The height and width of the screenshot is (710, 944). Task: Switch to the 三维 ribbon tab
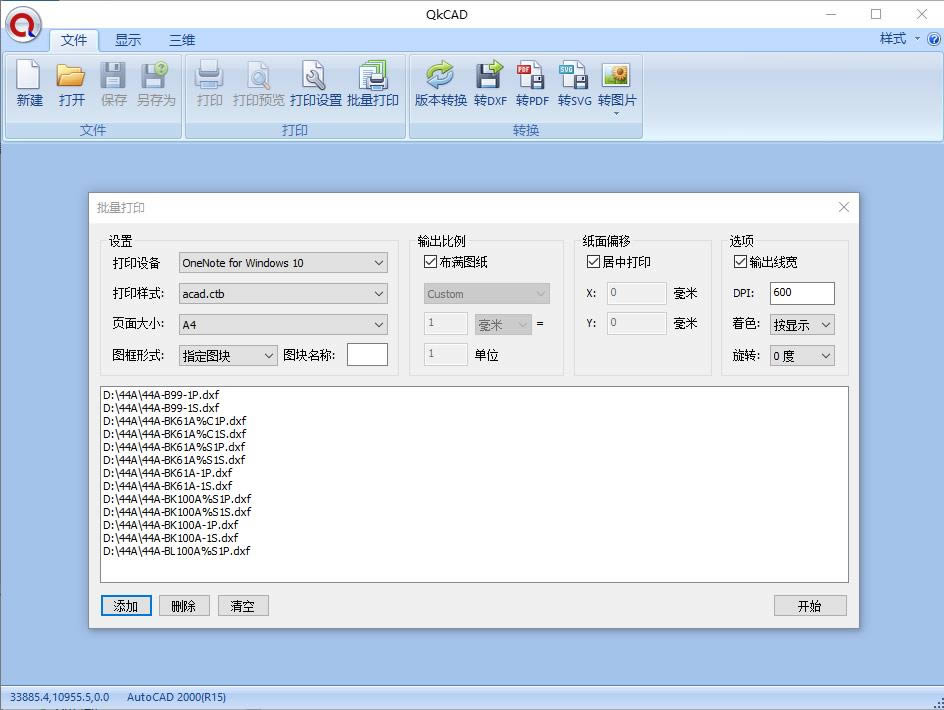pos(182,40)
